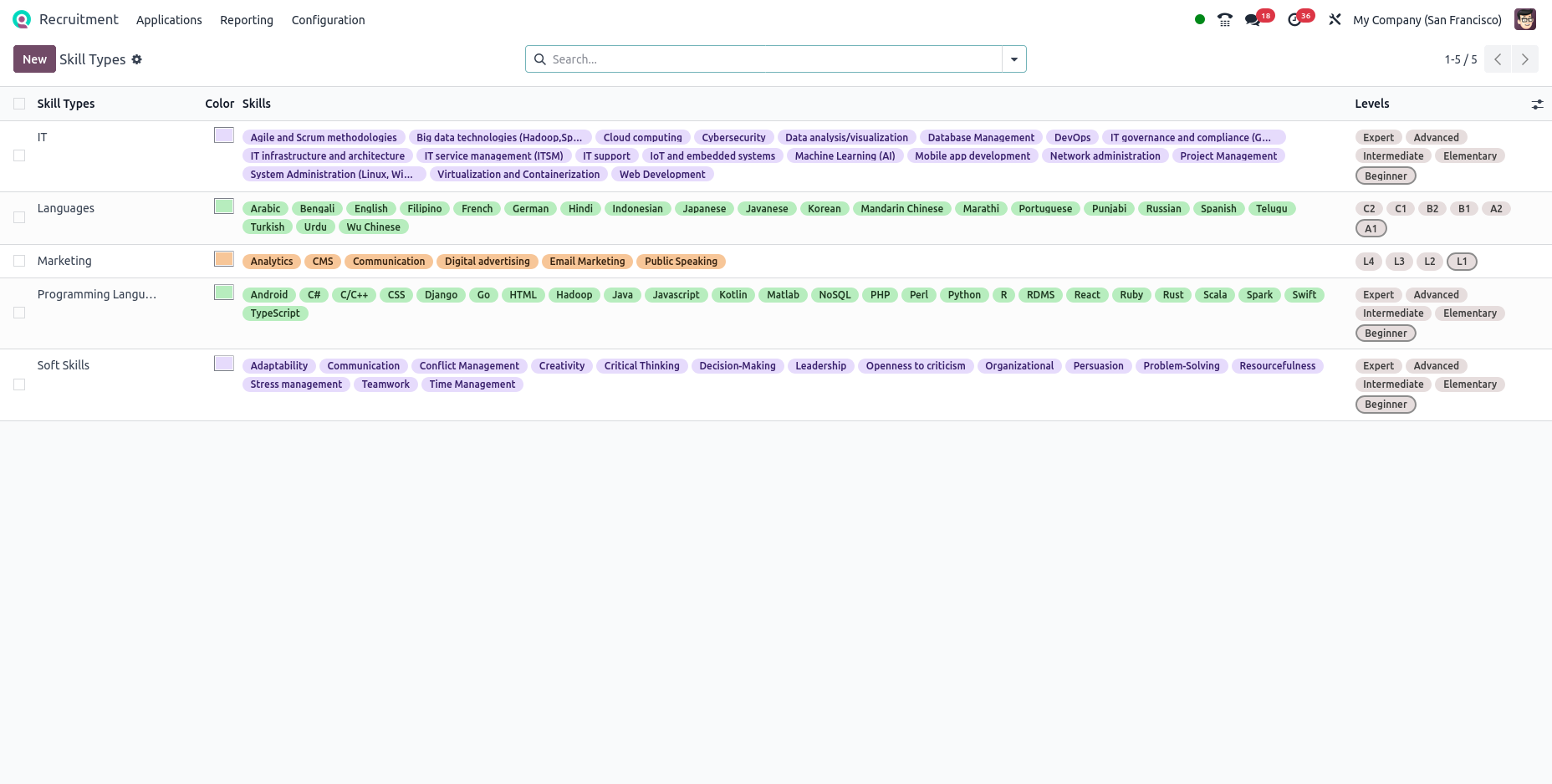Viewport: 1552px width, 784px height.
Task: Open the Marketing skill type record
Action: pyautogui.click(x=64, y=261)
